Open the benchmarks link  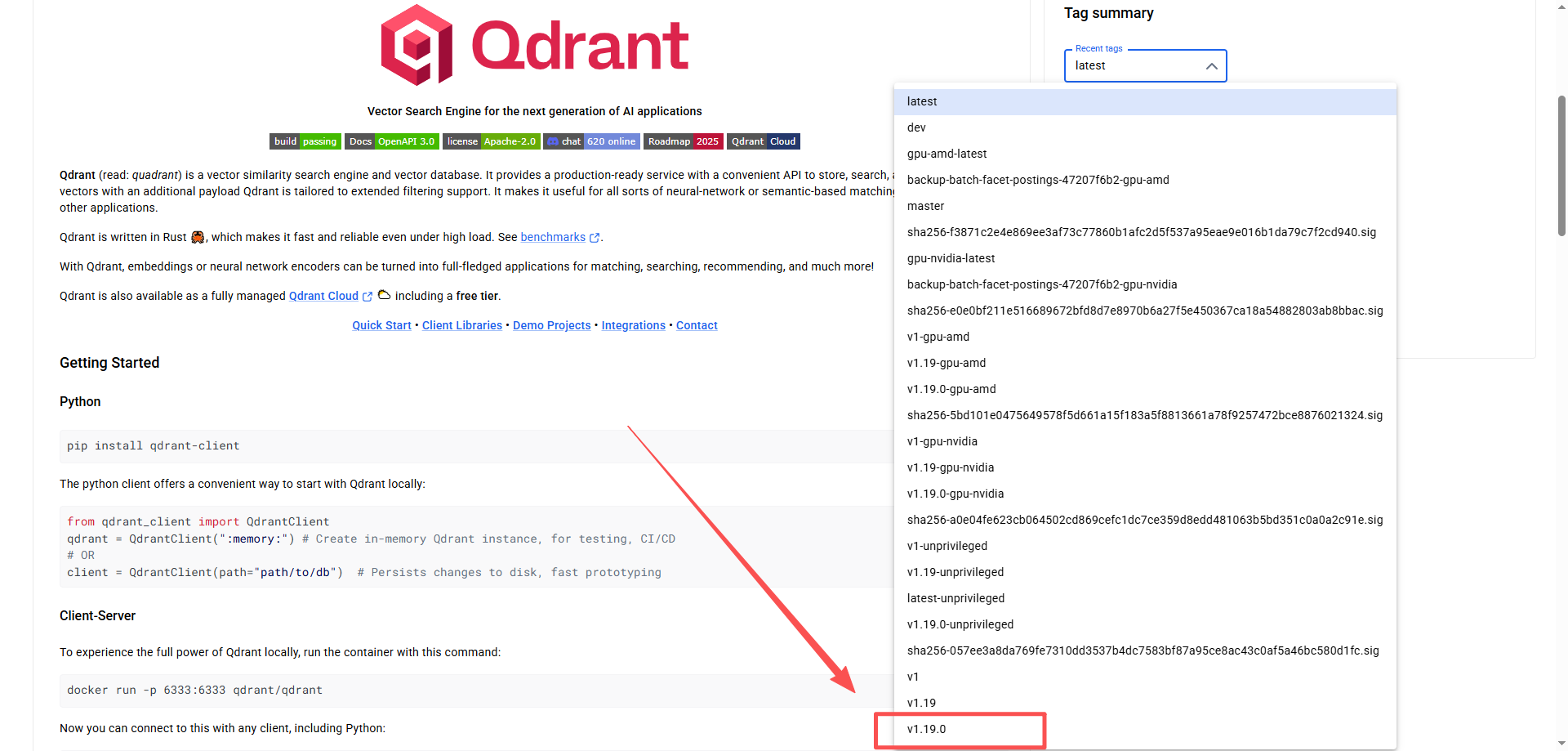[553, 237]
